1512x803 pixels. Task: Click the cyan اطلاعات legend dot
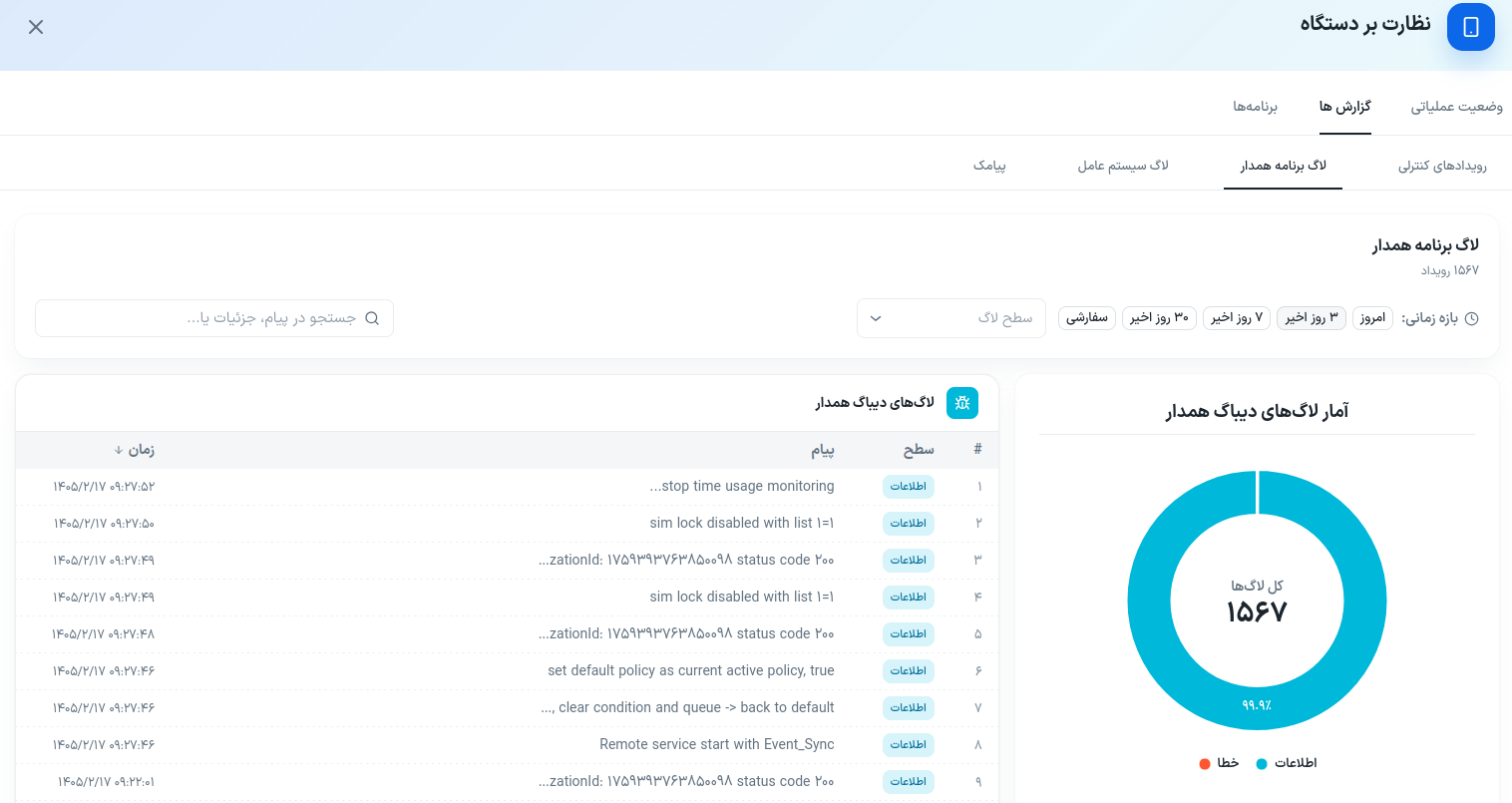(x=1262, y=764)
